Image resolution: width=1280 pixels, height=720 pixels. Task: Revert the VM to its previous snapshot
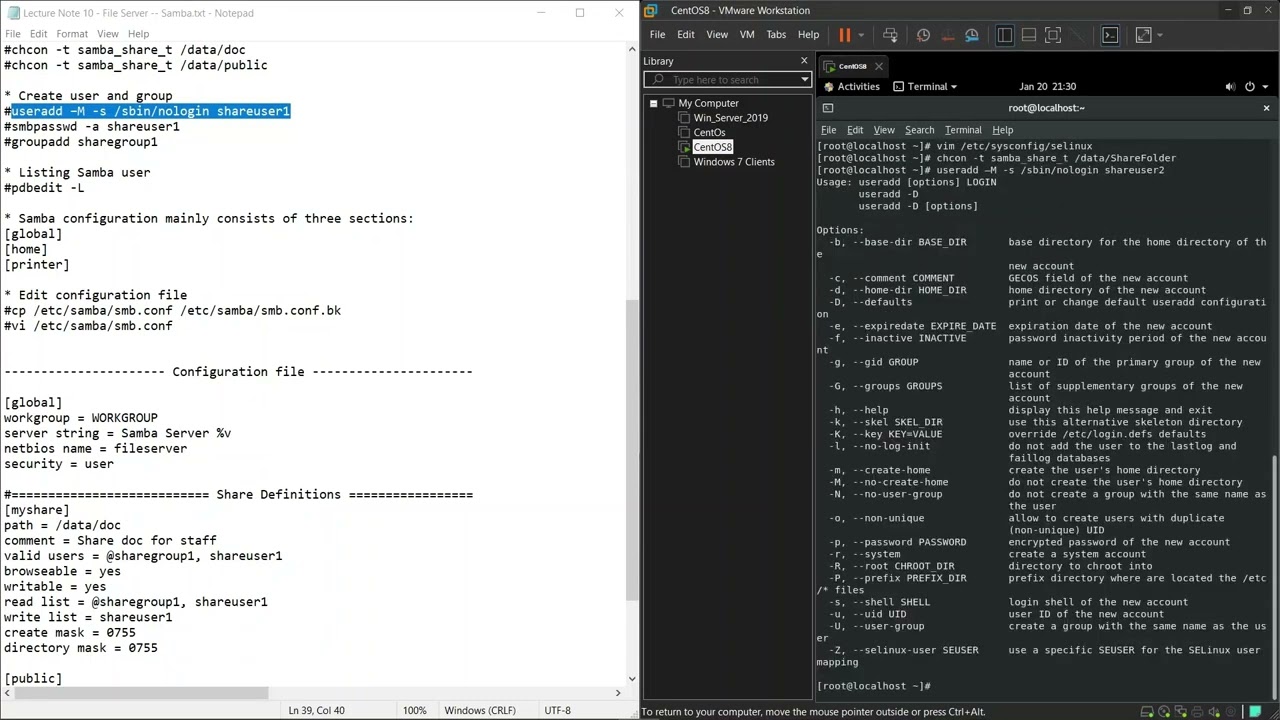pyautogui.click(x=947, y=35)
